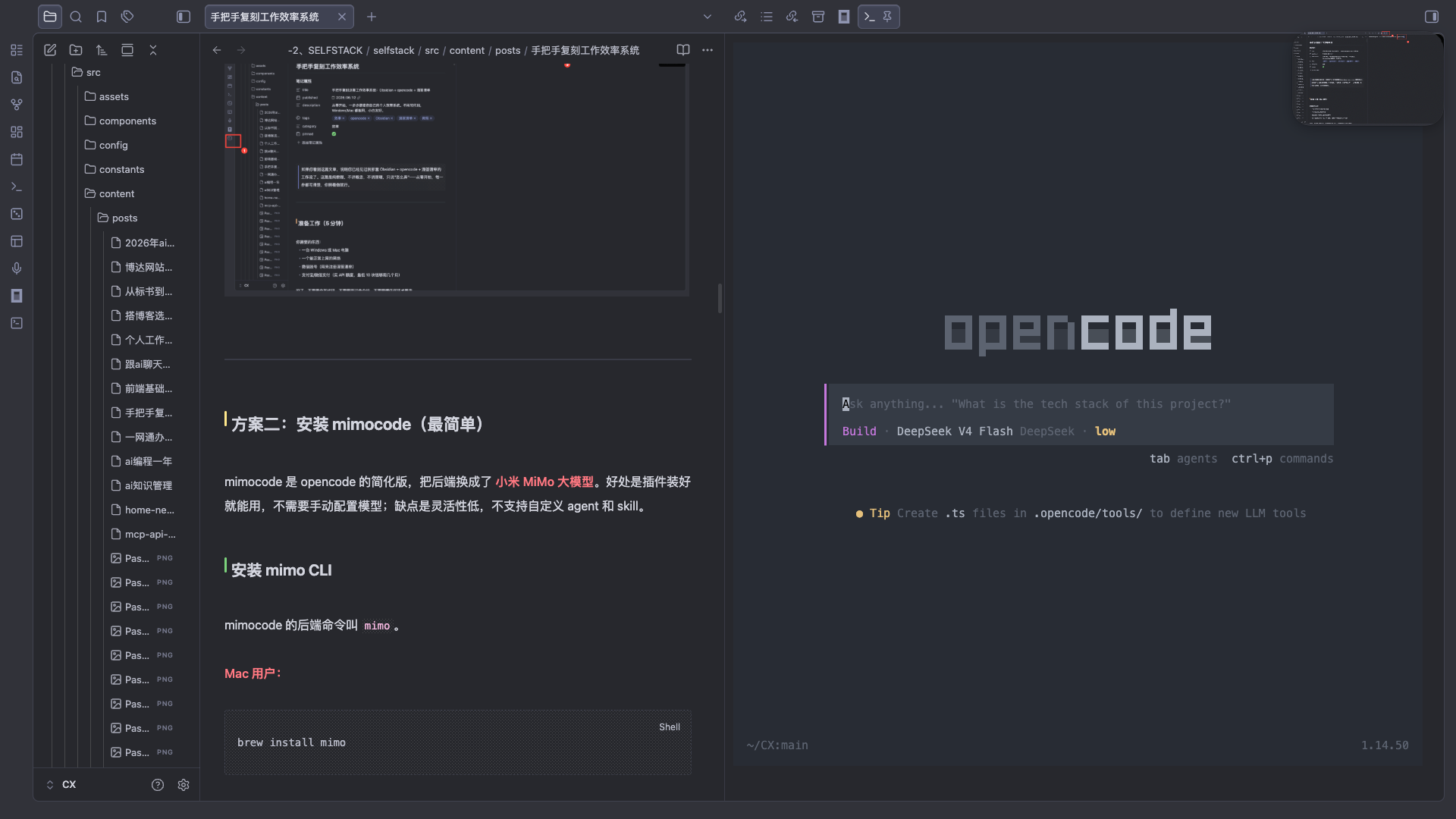Toggle the right sidebar
1456x819 pixels.
1432,17
